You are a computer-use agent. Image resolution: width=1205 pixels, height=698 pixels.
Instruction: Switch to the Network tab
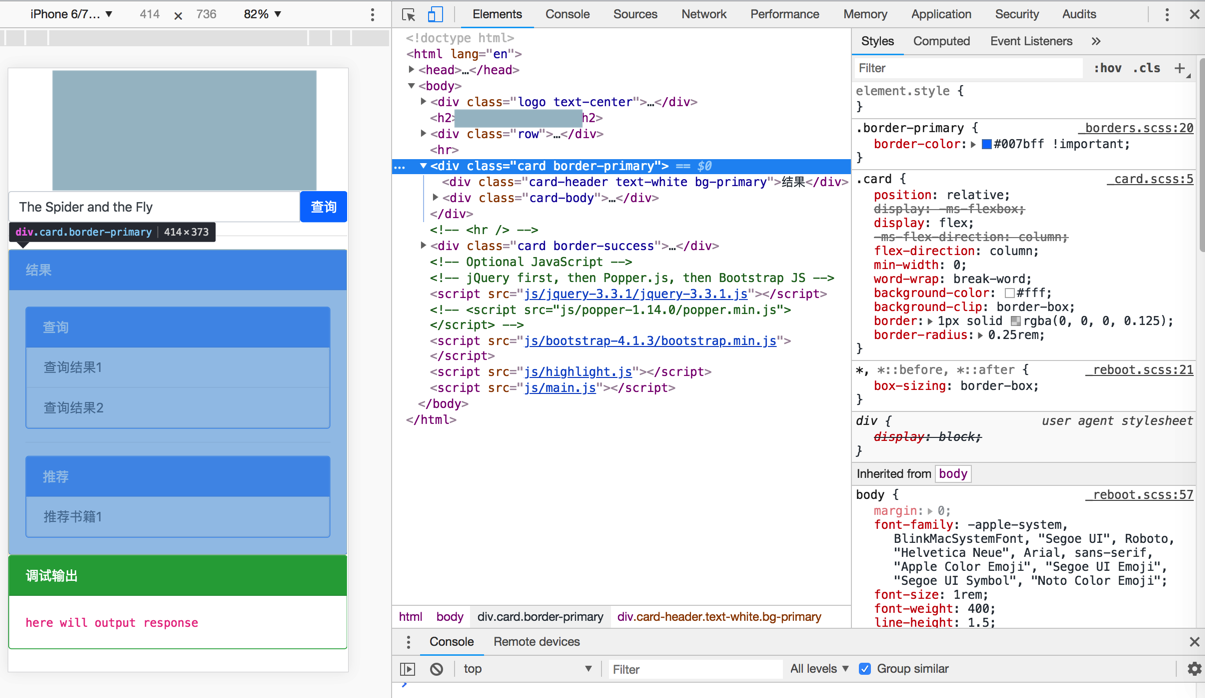point(703,15)
